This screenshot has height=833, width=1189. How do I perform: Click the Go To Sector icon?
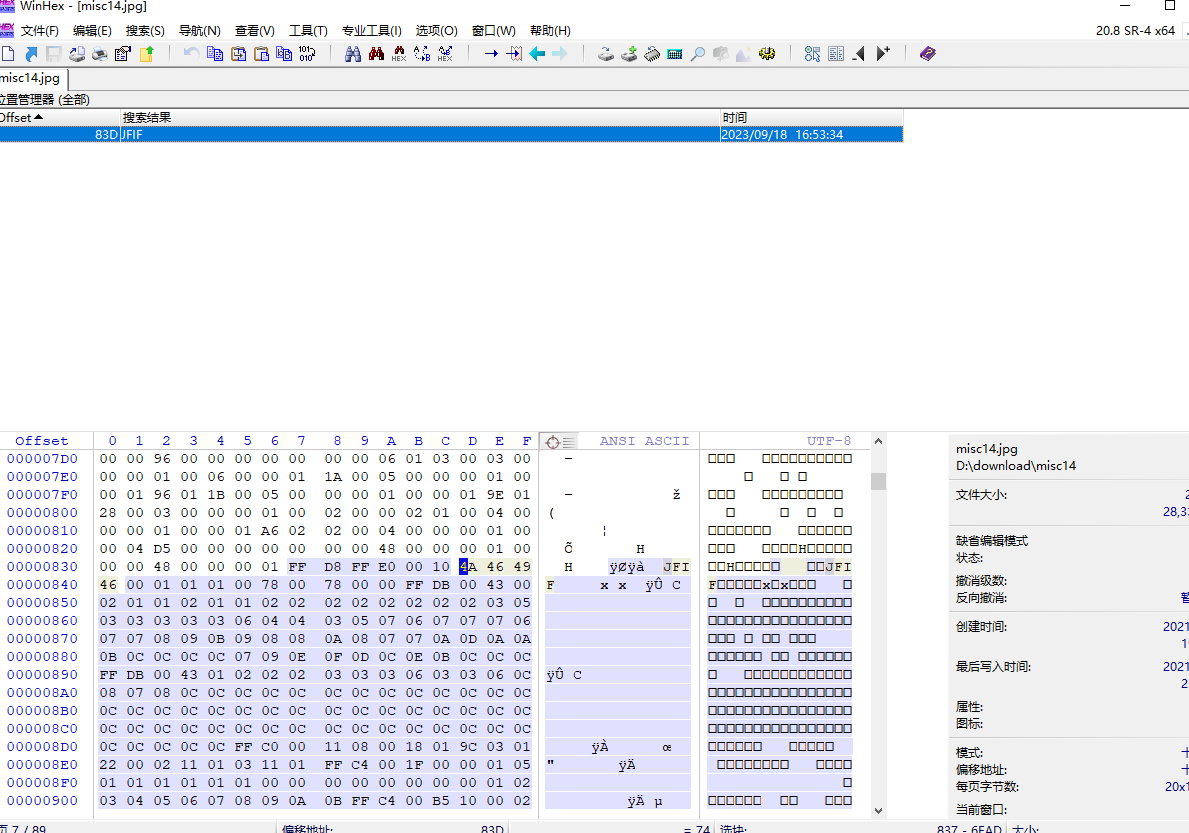tap(514, 54)
